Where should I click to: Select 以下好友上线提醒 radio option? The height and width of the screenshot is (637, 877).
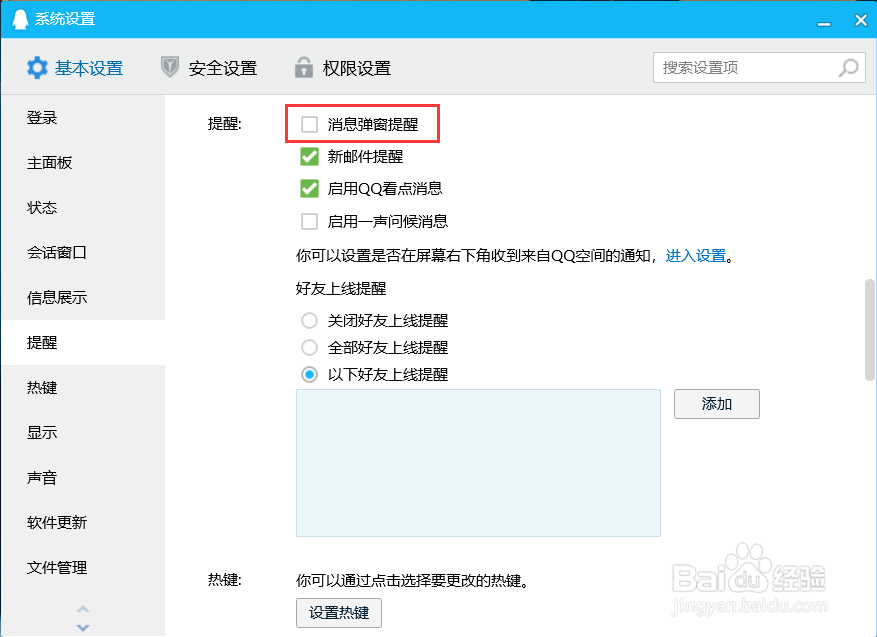click(x=309, y=374)
